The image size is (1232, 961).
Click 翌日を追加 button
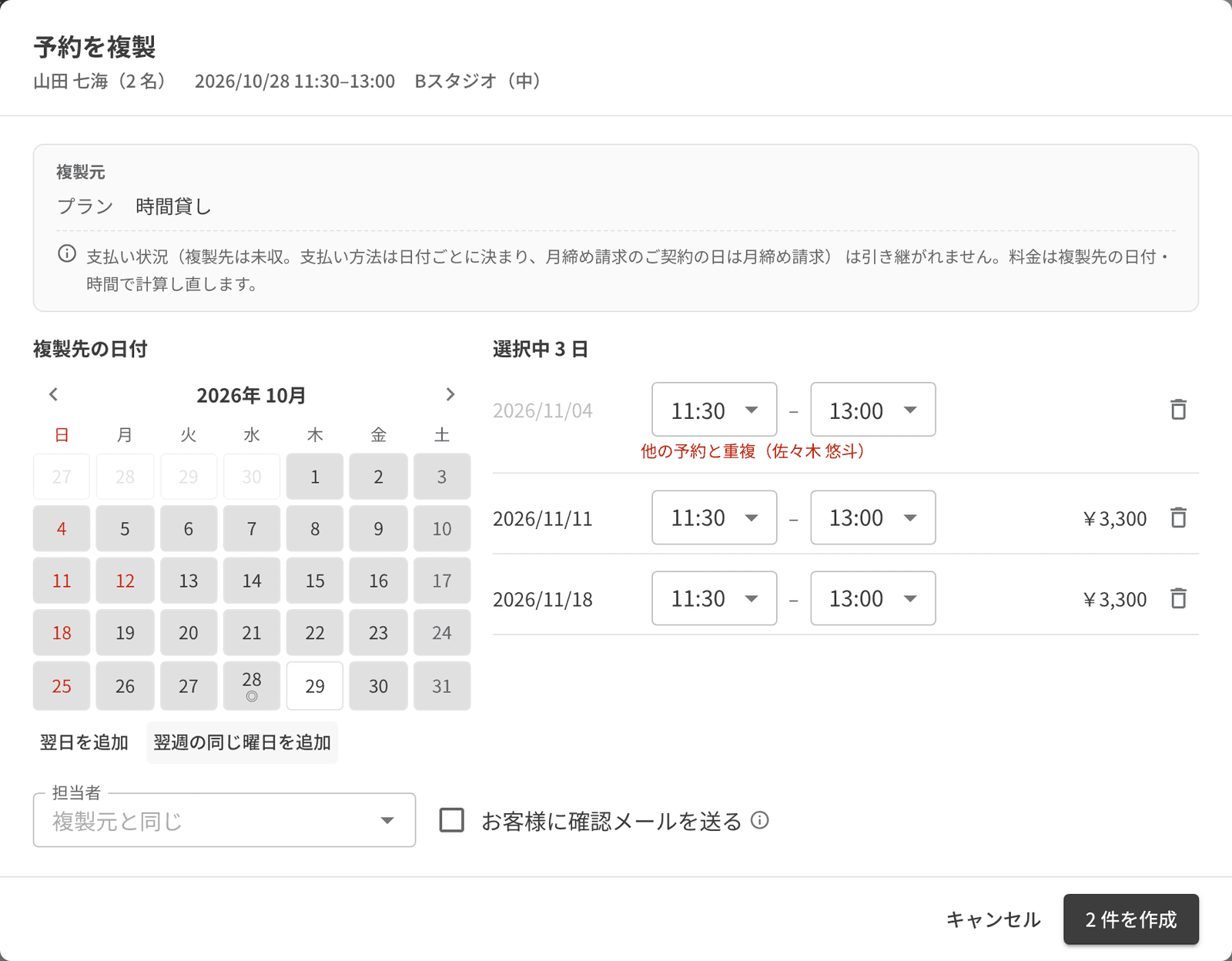pyautogui.click(x=84, y=742)
